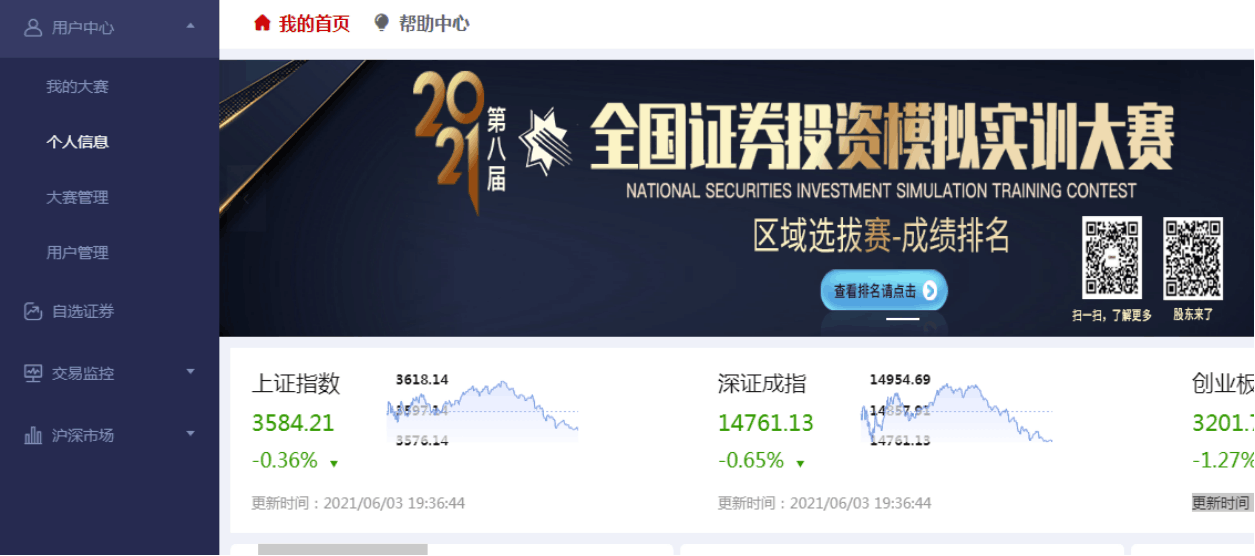Click the 深证成指 mini trend chart

click(956, 410)
